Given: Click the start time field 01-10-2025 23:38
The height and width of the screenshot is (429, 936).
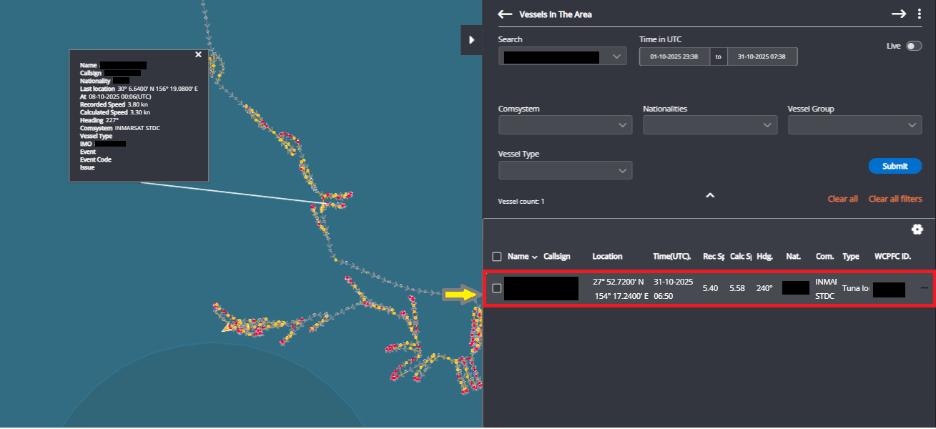Looking at the screenshot, I should tap(674, 57).
